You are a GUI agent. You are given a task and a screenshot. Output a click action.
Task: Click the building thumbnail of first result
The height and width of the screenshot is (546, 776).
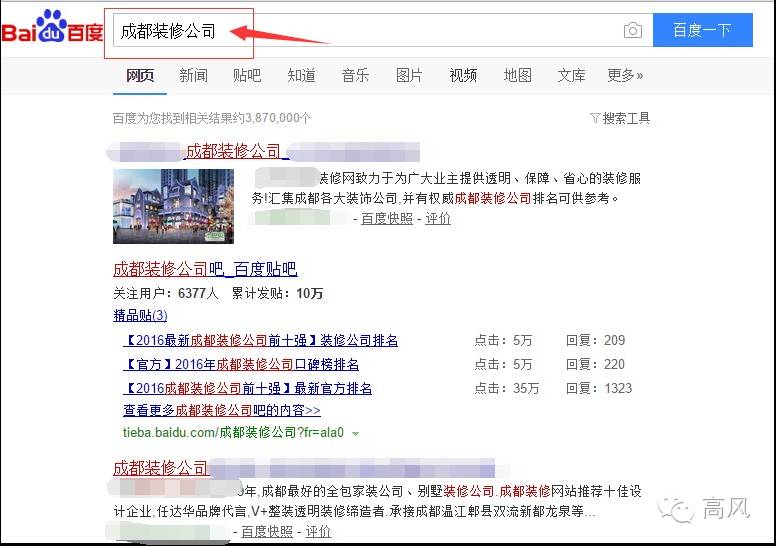(x=173, y=206)
